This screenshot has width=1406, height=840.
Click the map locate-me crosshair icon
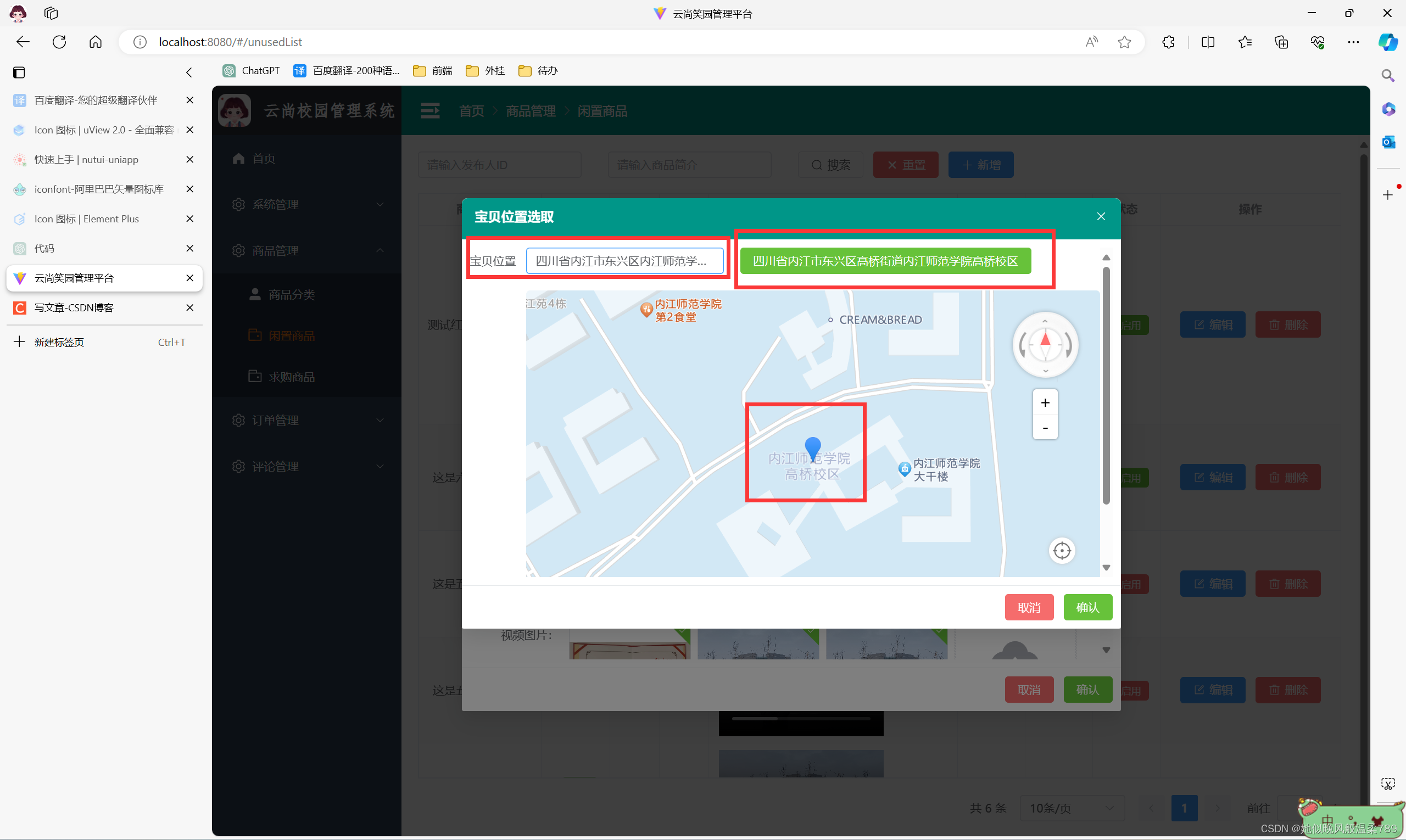[1062, 550]
